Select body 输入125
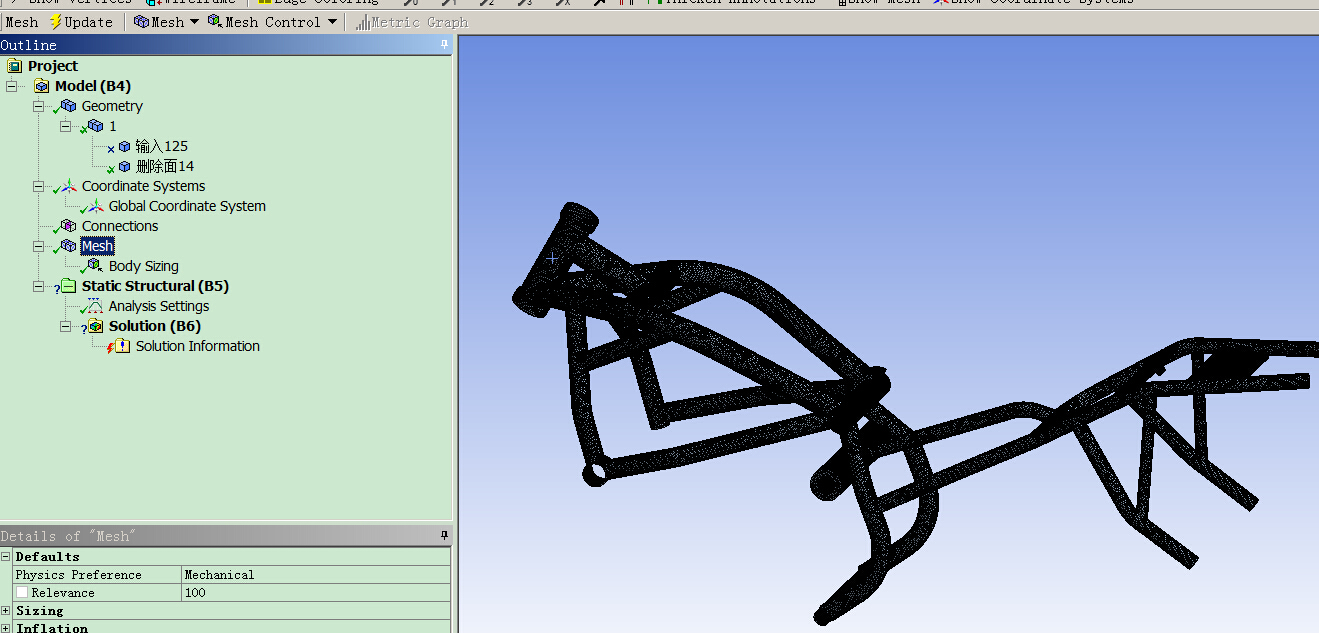This screenshot has width=1319, height=633. click(x=162, y=146)
